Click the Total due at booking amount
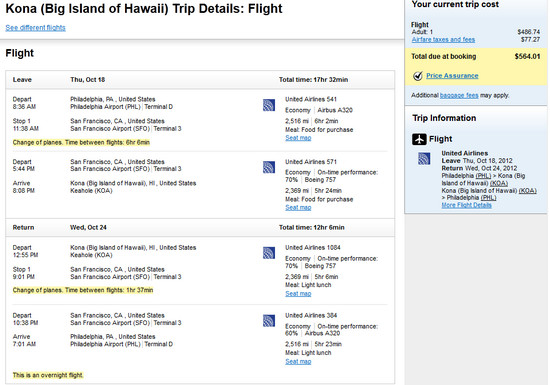550x385 pixels. (527, 56)
